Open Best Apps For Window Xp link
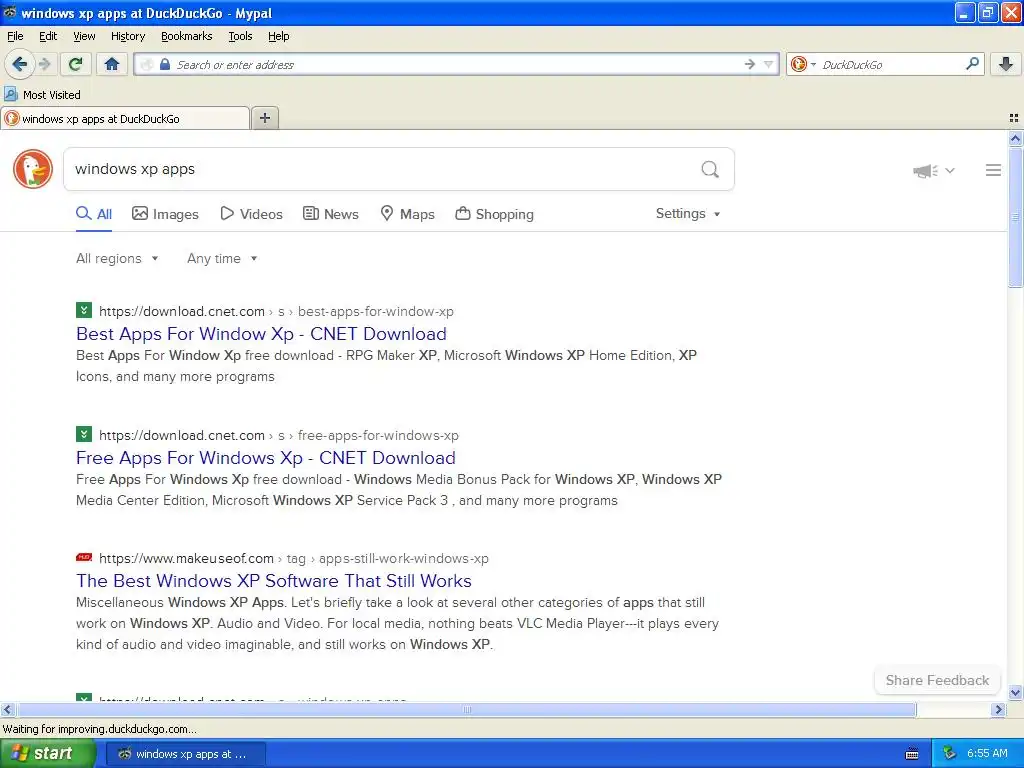 tap(261, 334)
